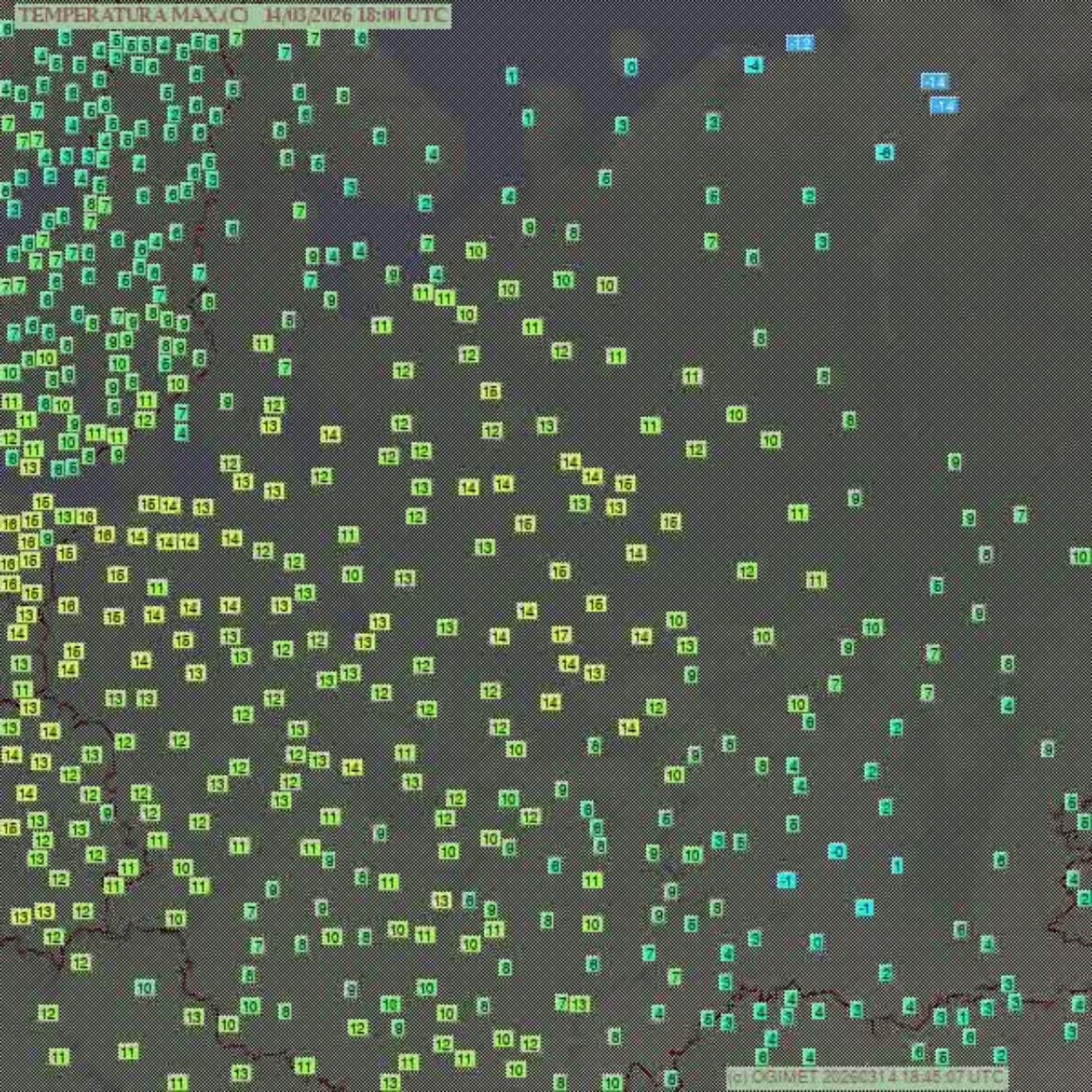Select the 1 marker right of -0

click(897, 865)
